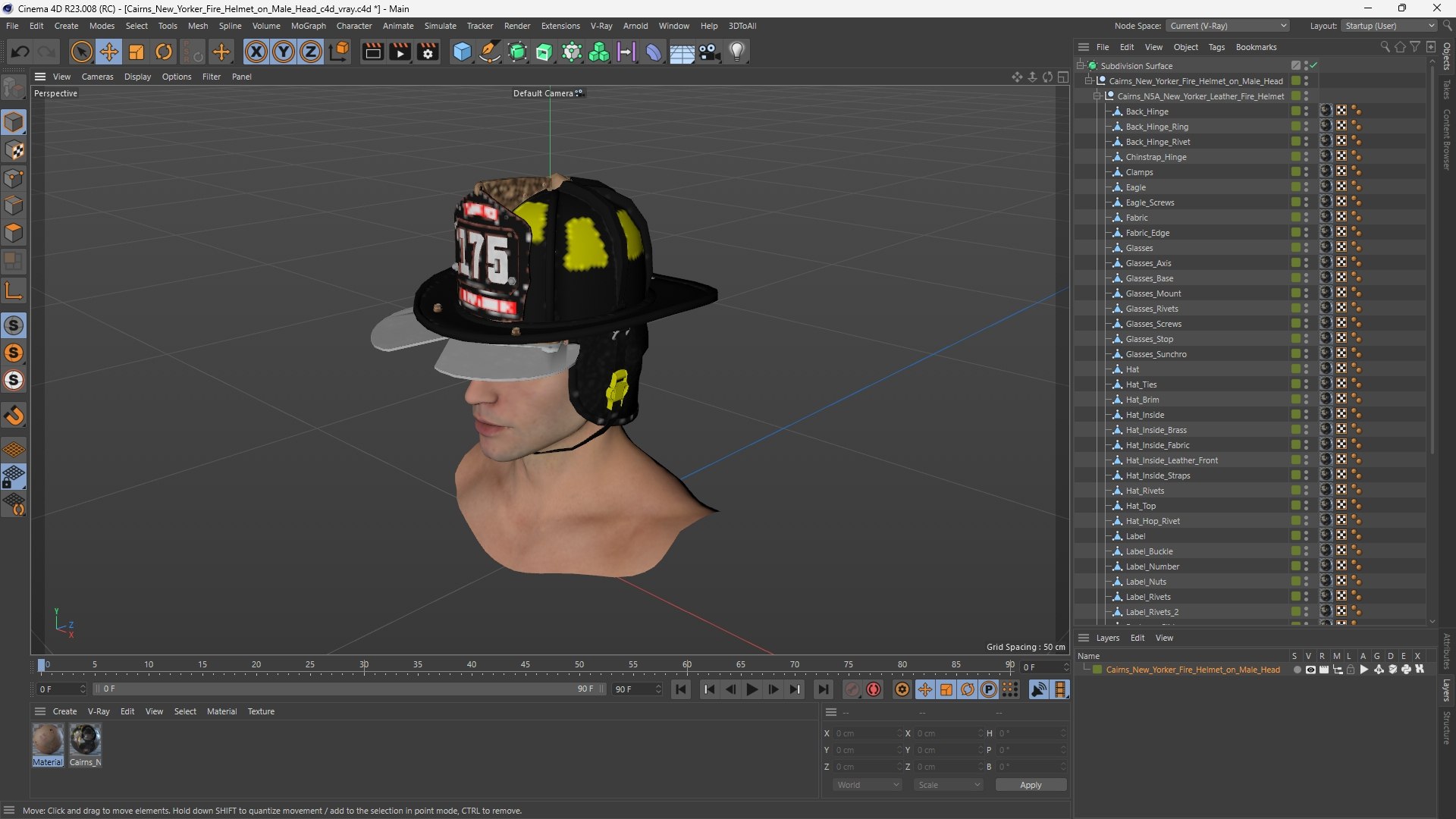Toggle the green layer square for Back_Hinge
The height and width of the screenshot is (819, 1456).
pos(1296,111)
